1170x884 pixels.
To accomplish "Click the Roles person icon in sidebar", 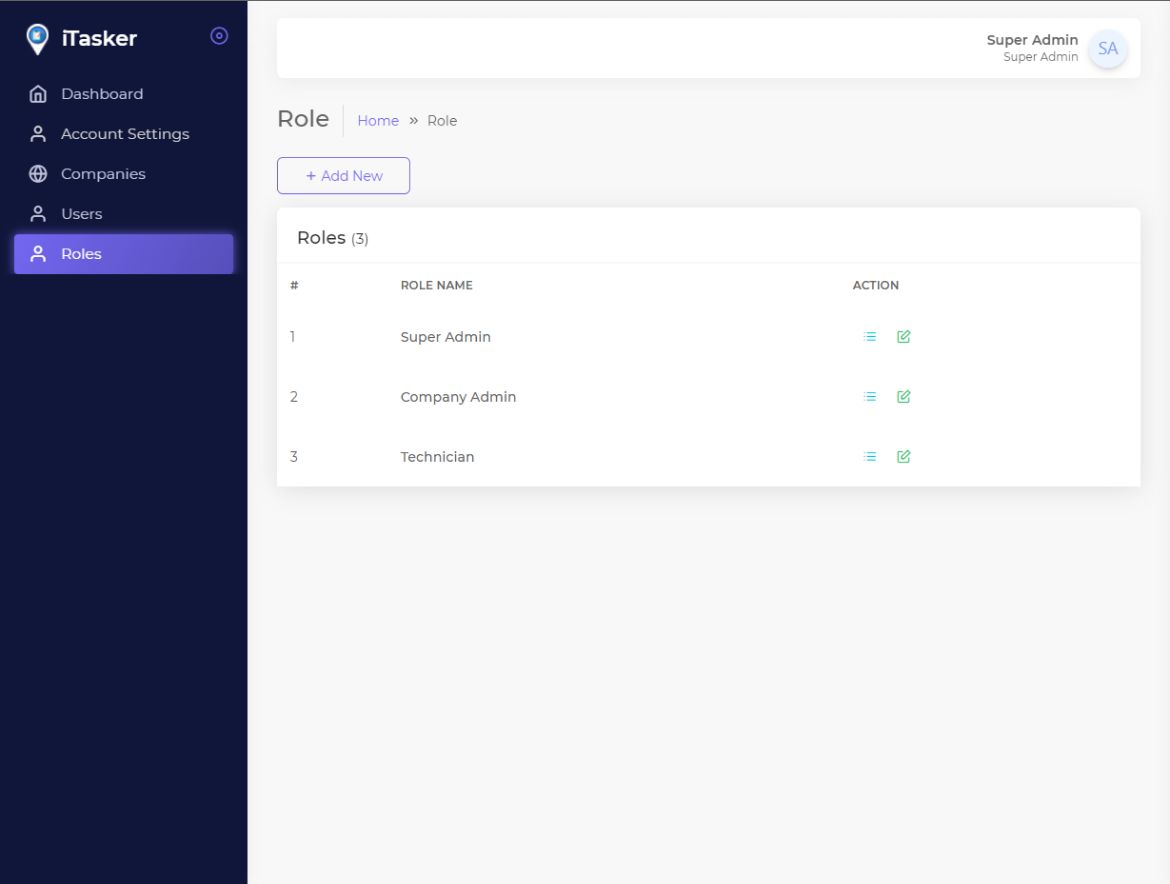I will (38, 254).
